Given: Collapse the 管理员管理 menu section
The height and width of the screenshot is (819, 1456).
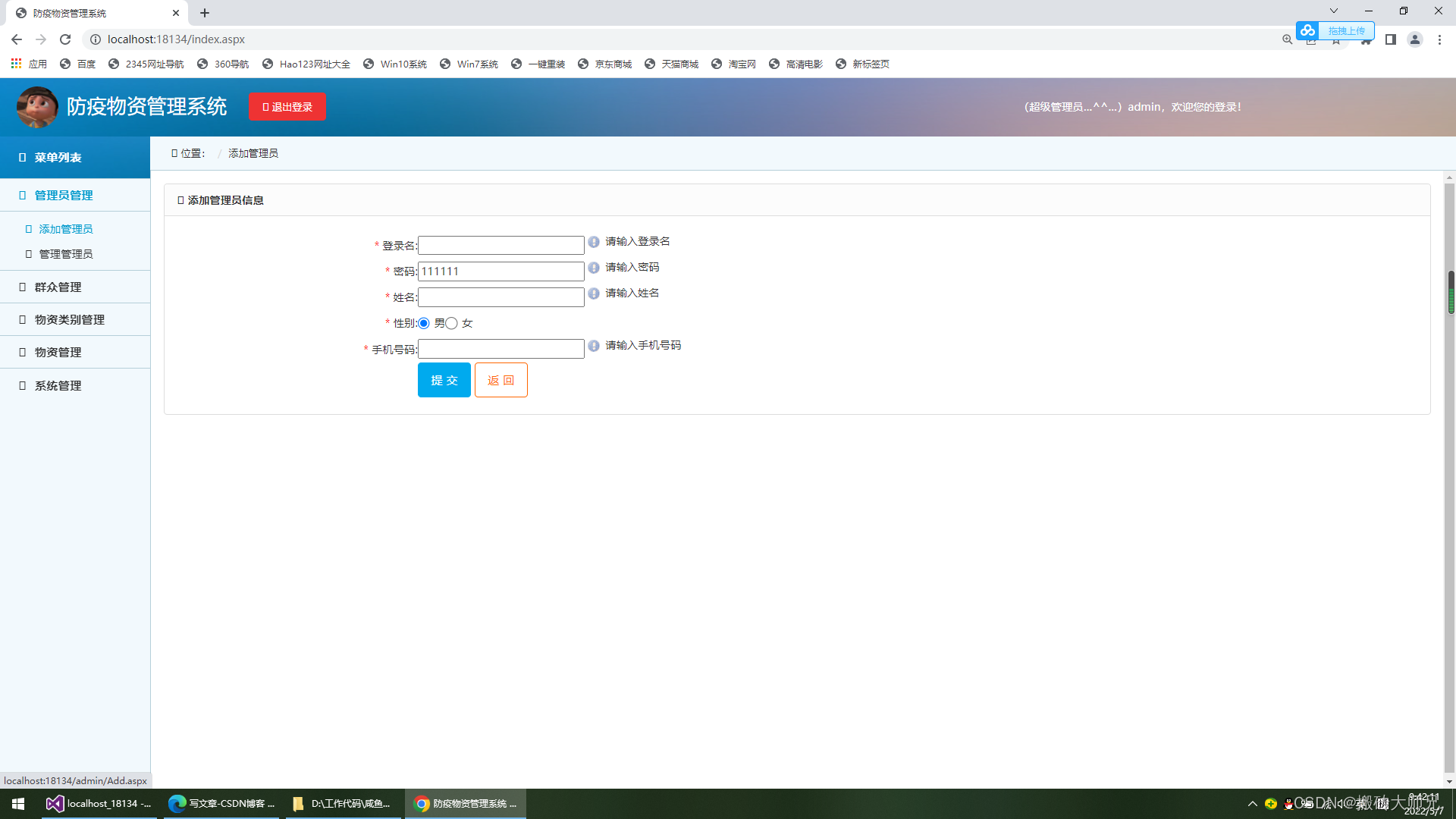Looking at the screenshot, I should [x=64, y=196].
